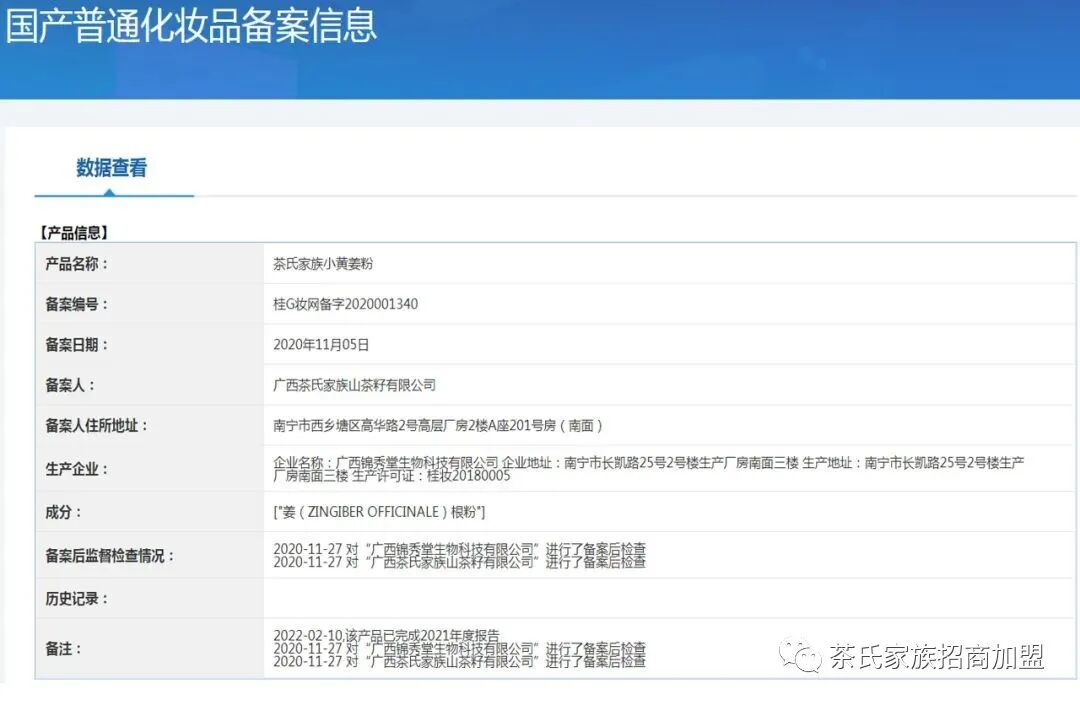Select the 历史记录 label
This screenshot has width=1080, height=705.
tap(76, 599)
